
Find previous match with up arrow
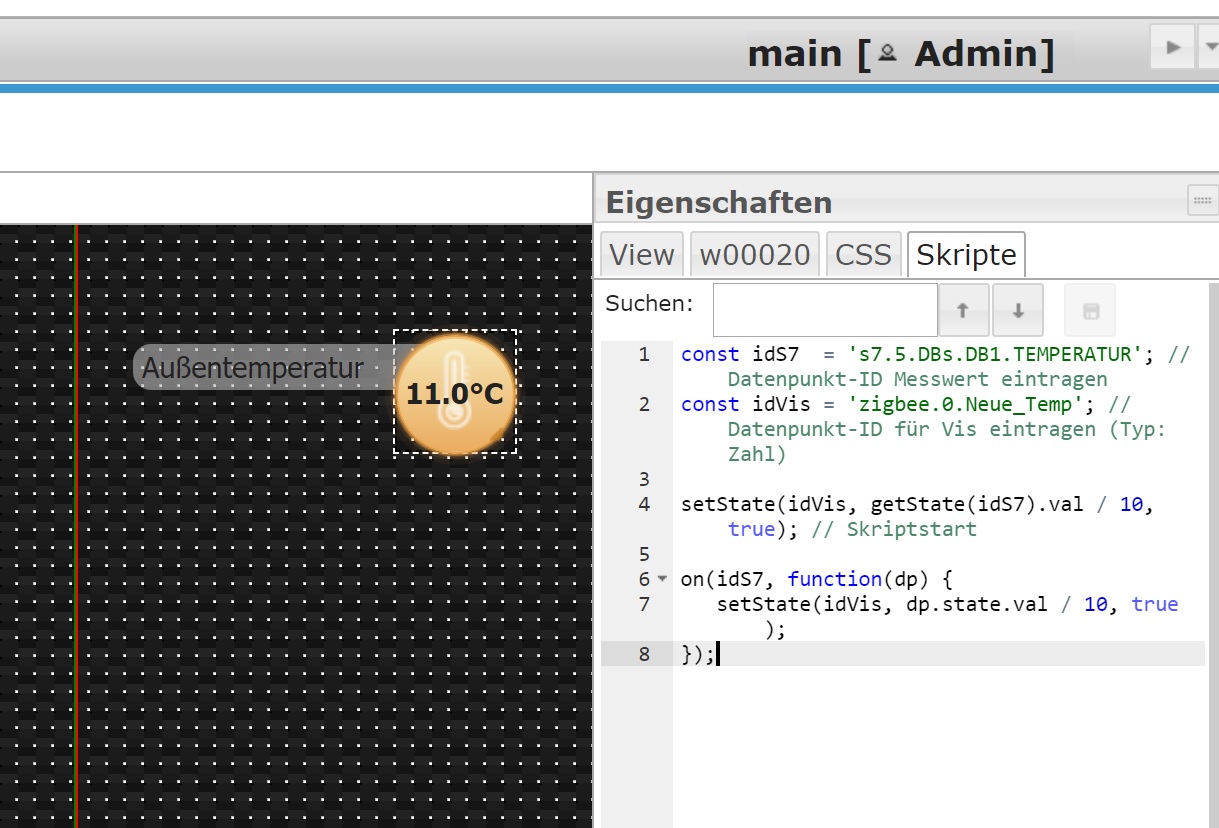point(963,310)
